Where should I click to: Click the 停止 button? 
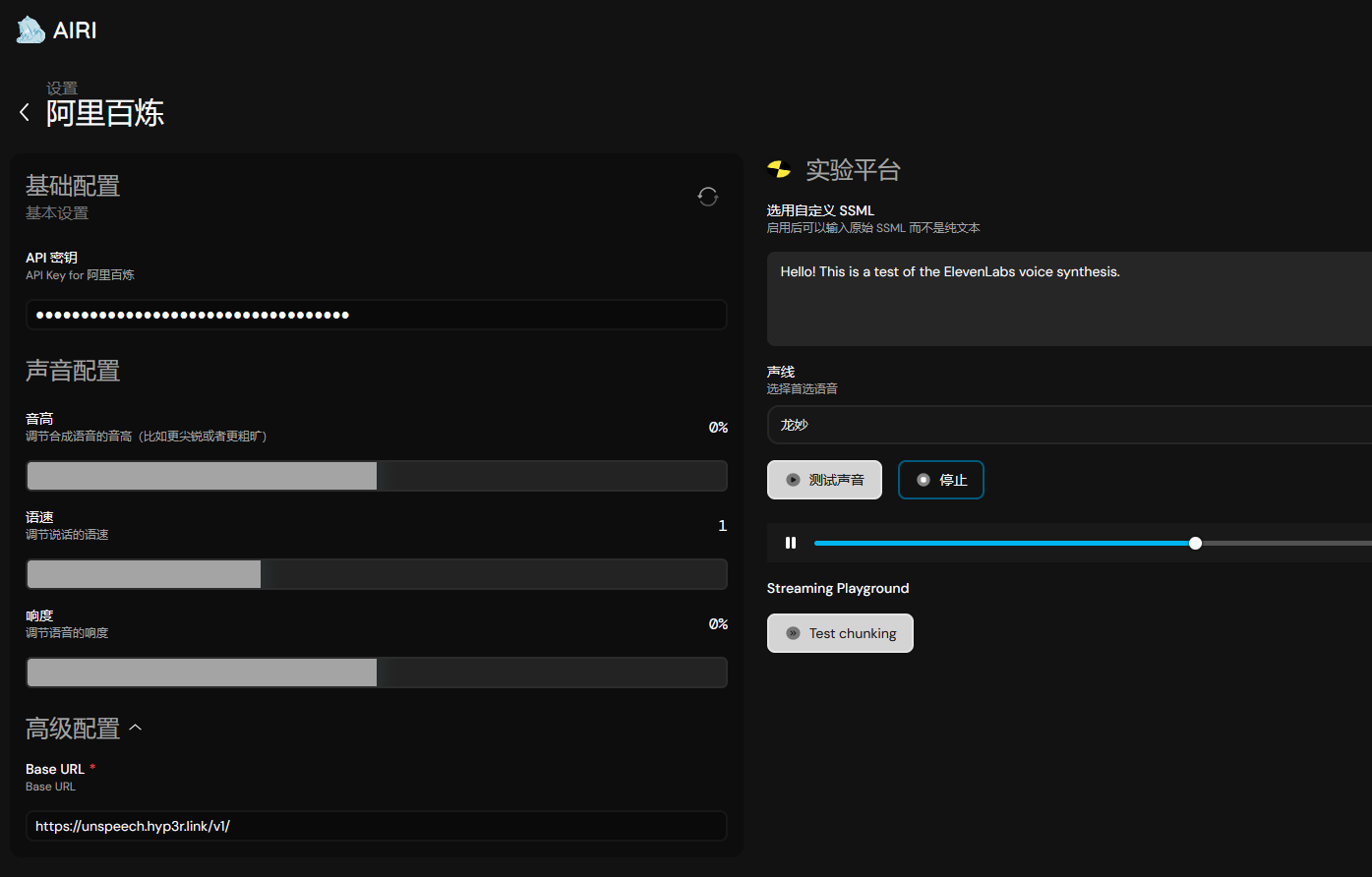pos(941,480)
